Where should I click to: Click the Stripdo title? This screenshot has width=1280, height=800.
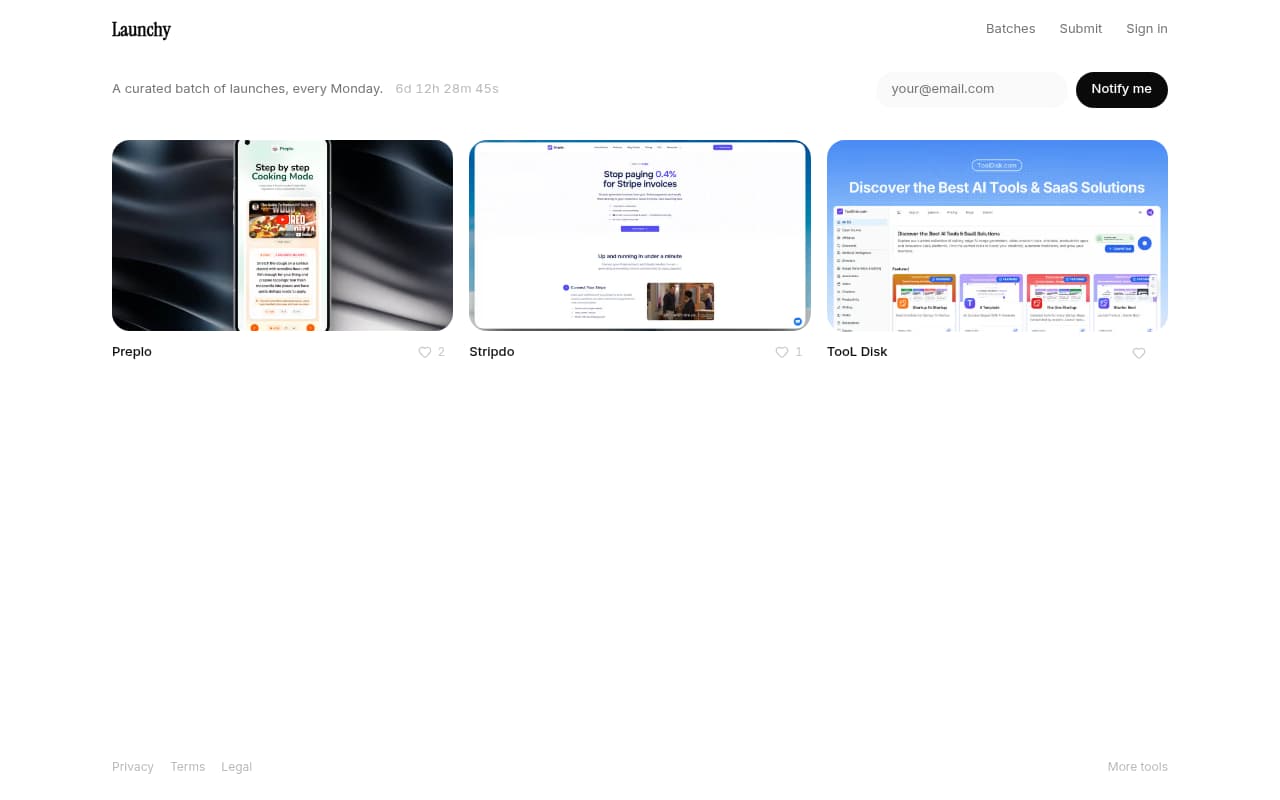coord(491,351)
